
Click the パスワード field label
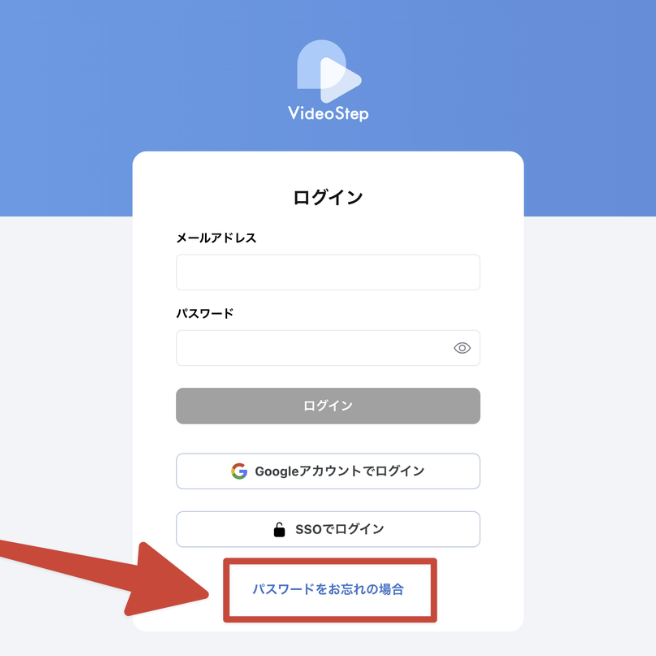pos(205,313)
